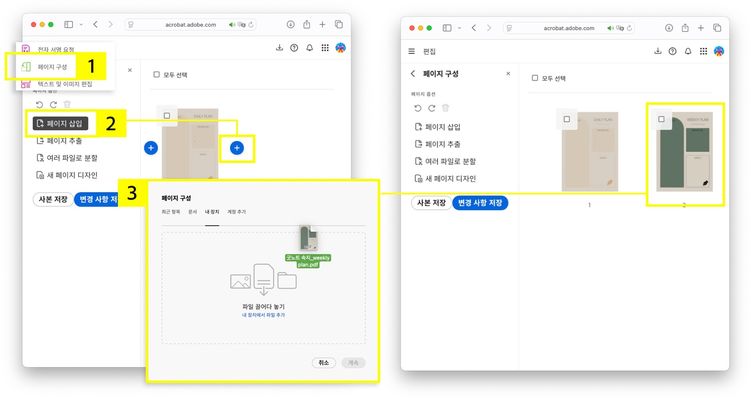Select the Daily Plan page thumbnail in right window
750x402 pixels.
tap(590, 152)
